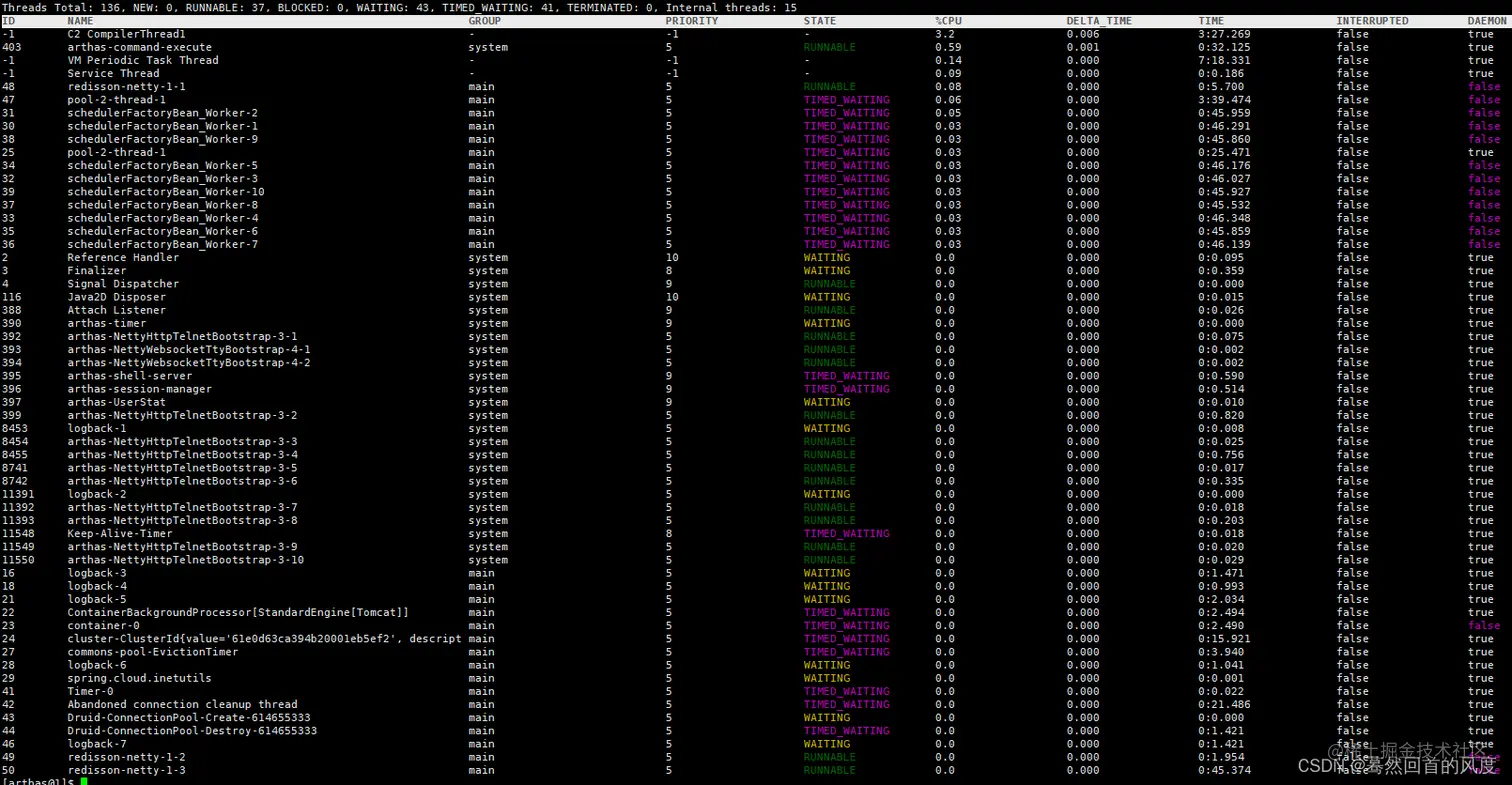Click the 'arthas-NettyWebsocketTtyBootstrap-4-1' thread name
The image size is (1512, 785).
pyautogui.click(x=189, y=350)
